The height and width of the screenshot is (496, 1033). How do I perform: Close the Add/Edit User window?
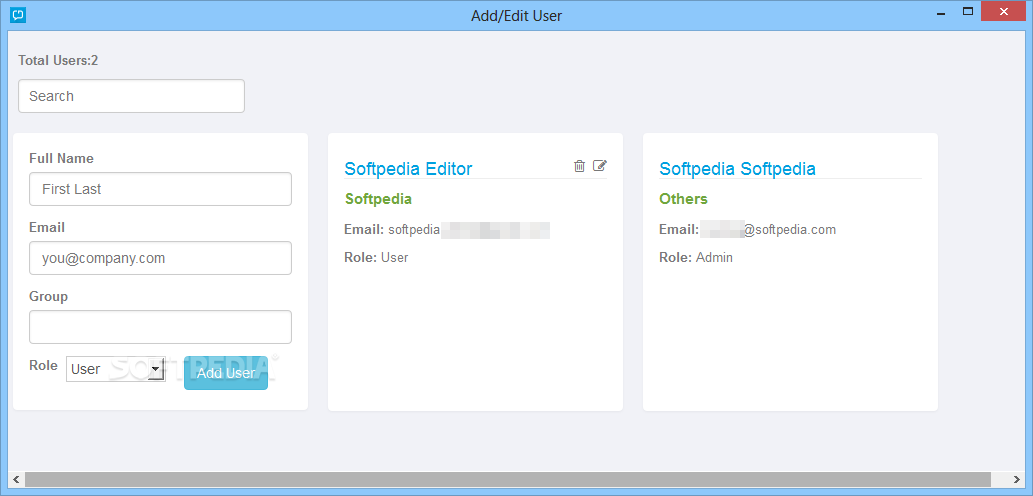point(1005,12)
